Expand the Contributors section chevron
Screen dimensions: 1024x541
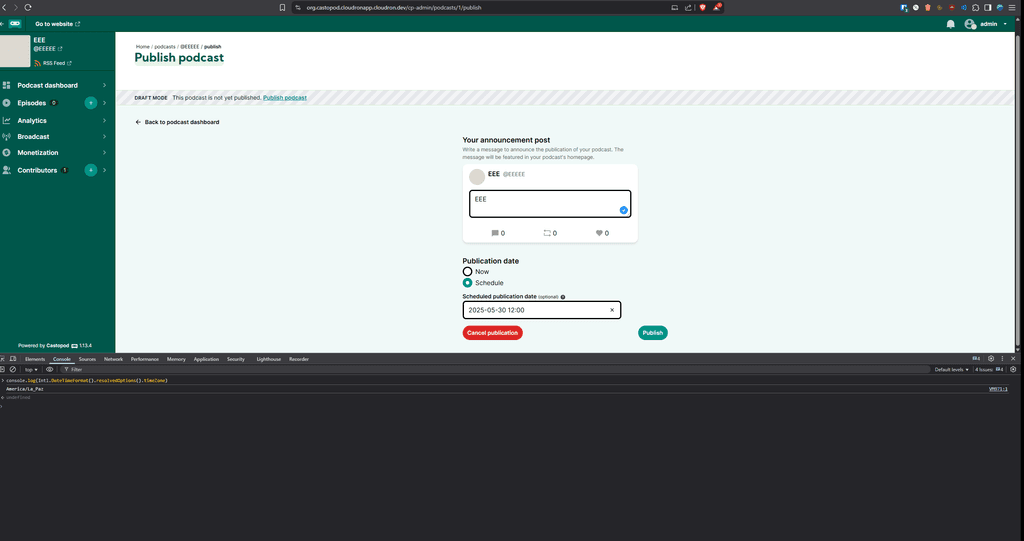[x=104, y=170]
